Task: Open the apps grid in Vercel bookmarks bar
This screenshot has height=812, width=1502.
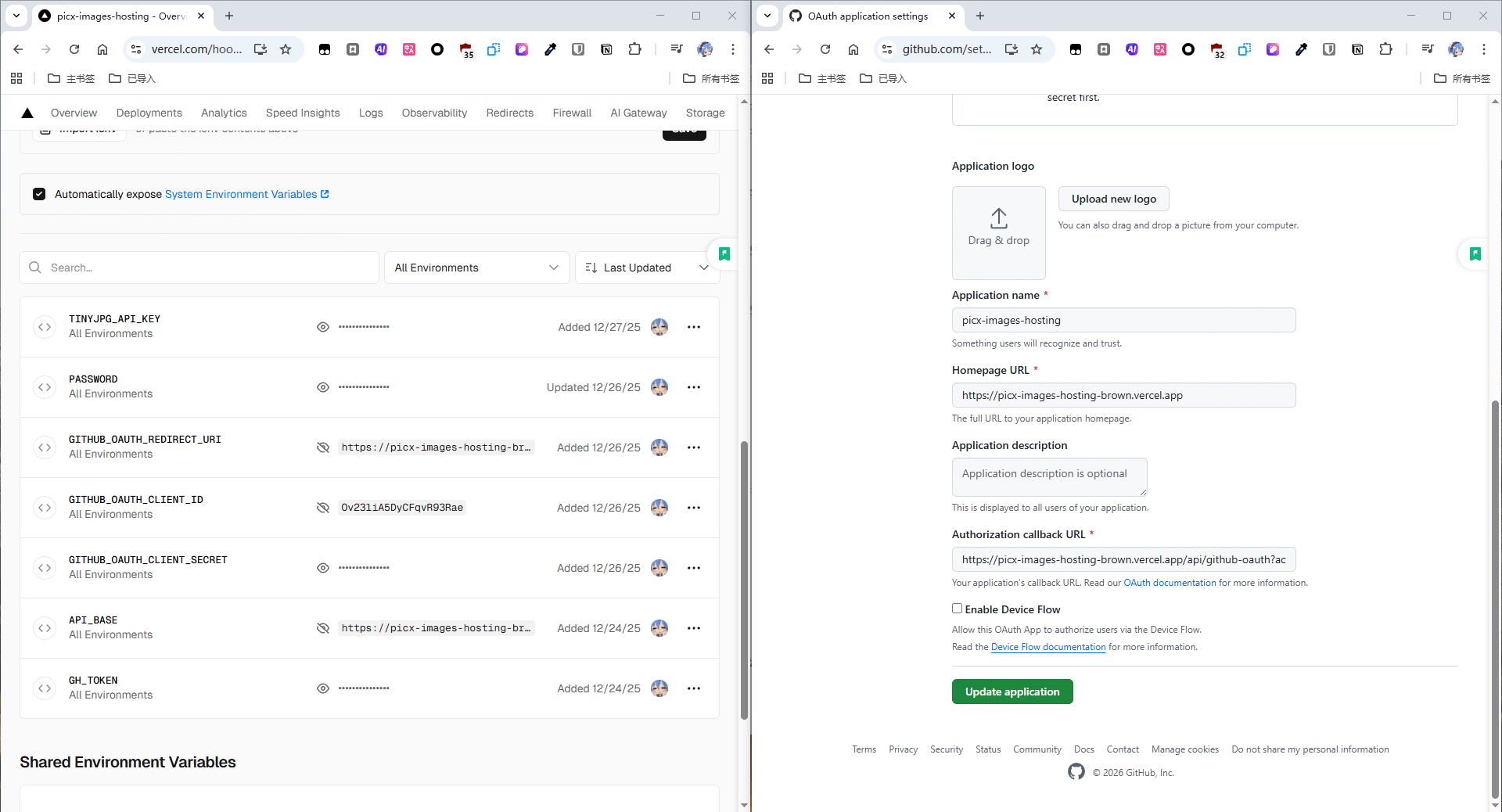Action: 16,78
